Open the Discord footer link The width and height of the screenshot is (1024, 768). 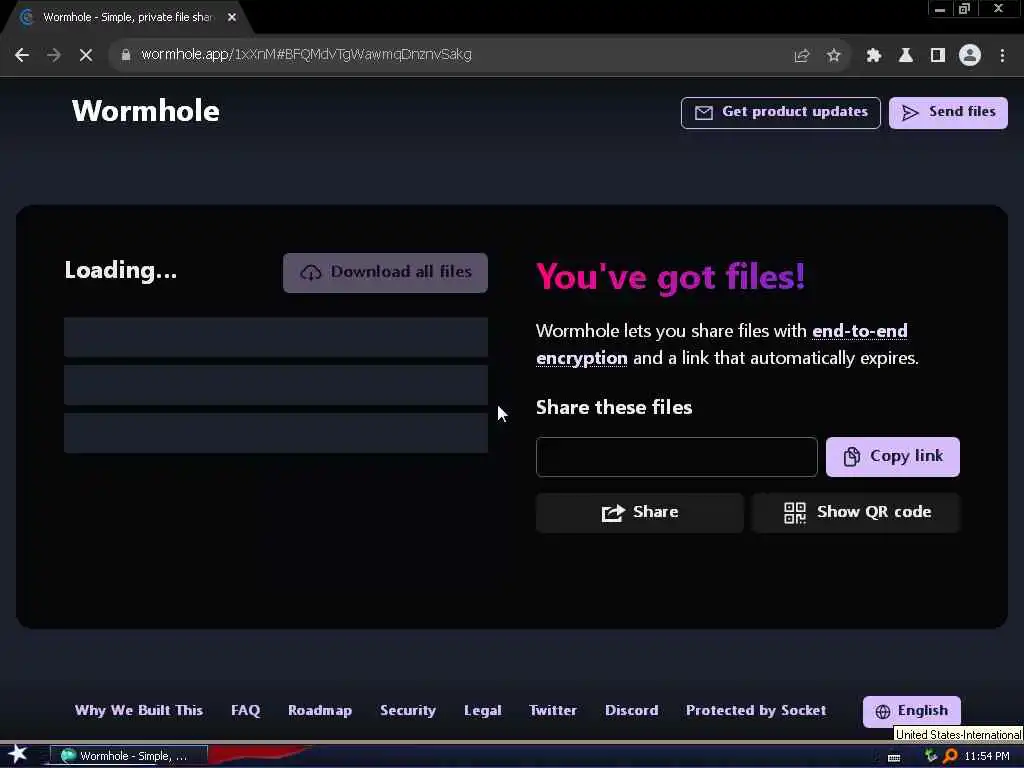632,711
